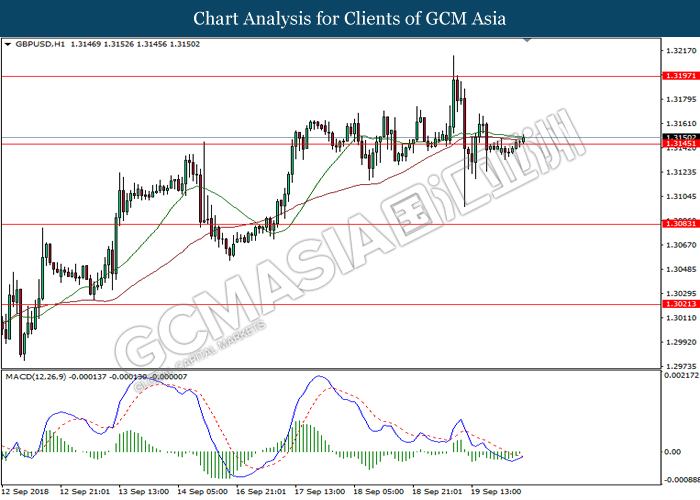Viewport: 700px width, 500px height.
Task: Click the 1.30485 price axis value
Action: (681, 269)
